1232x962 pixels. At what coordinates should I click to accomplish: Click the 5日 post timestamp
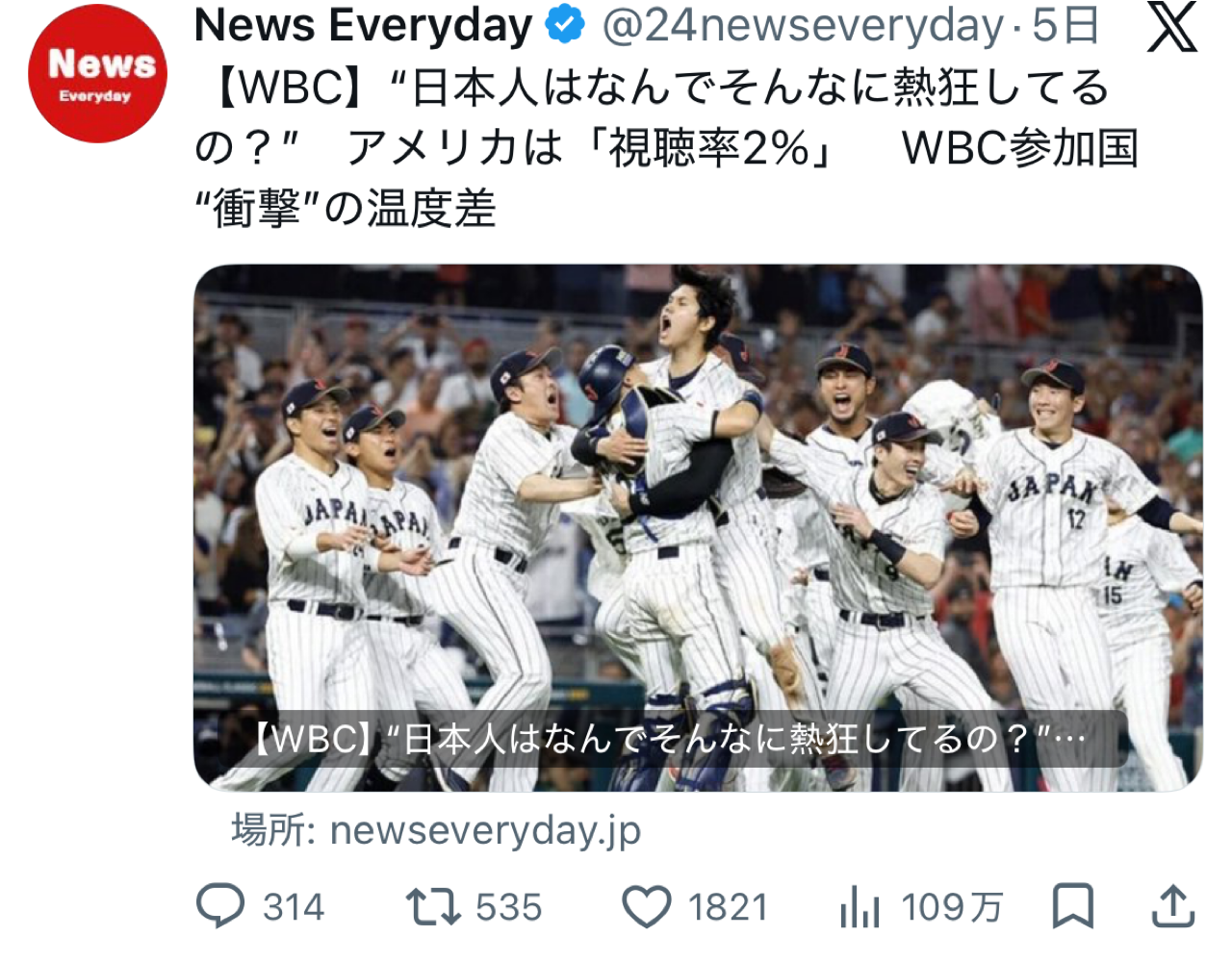(x=1065, y=26)
